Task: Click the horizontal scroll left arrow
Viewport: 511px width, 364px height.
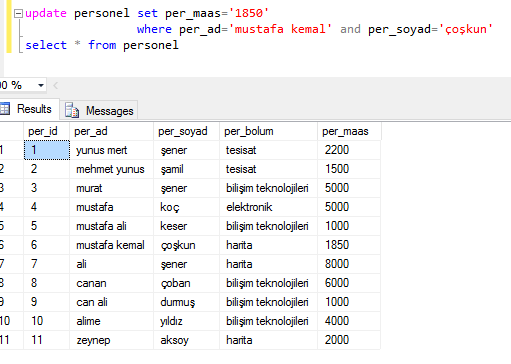Action: click(56, 85)
